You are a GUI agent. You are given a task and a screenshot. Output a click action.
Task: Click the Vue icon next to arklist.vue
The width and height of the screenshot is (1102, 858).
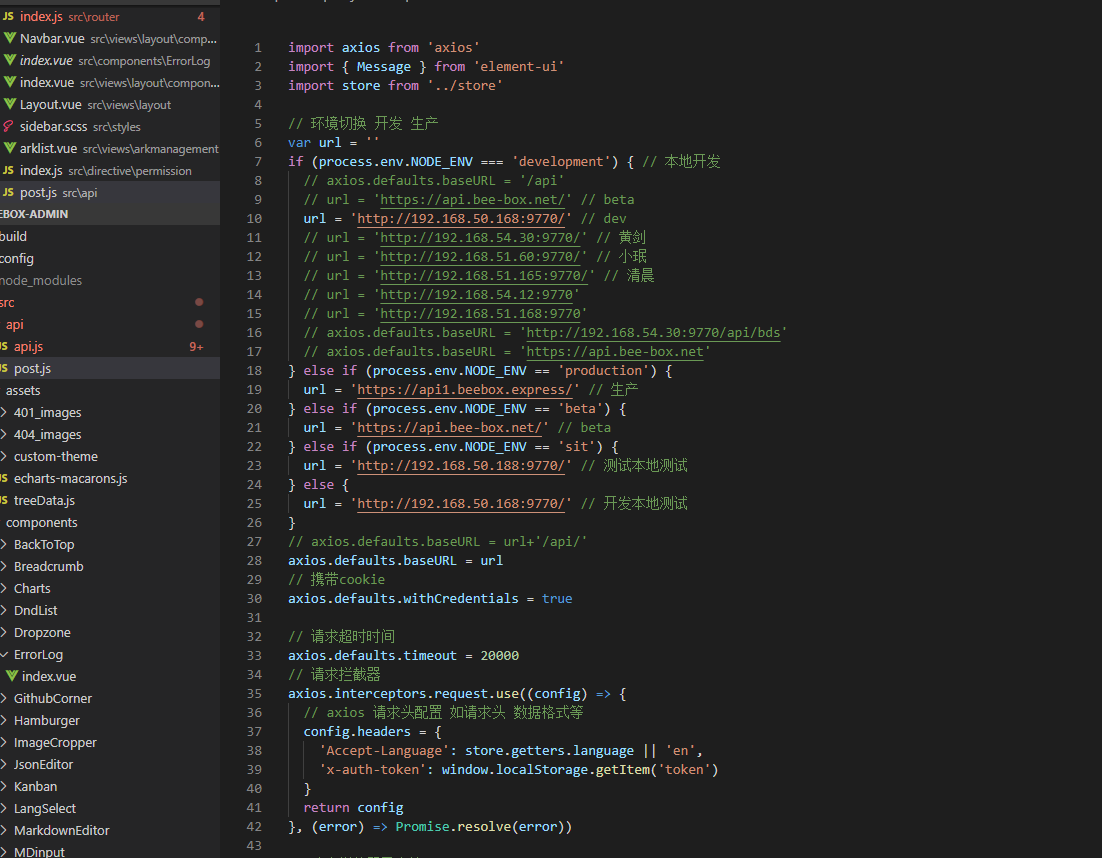pos(9,149)
